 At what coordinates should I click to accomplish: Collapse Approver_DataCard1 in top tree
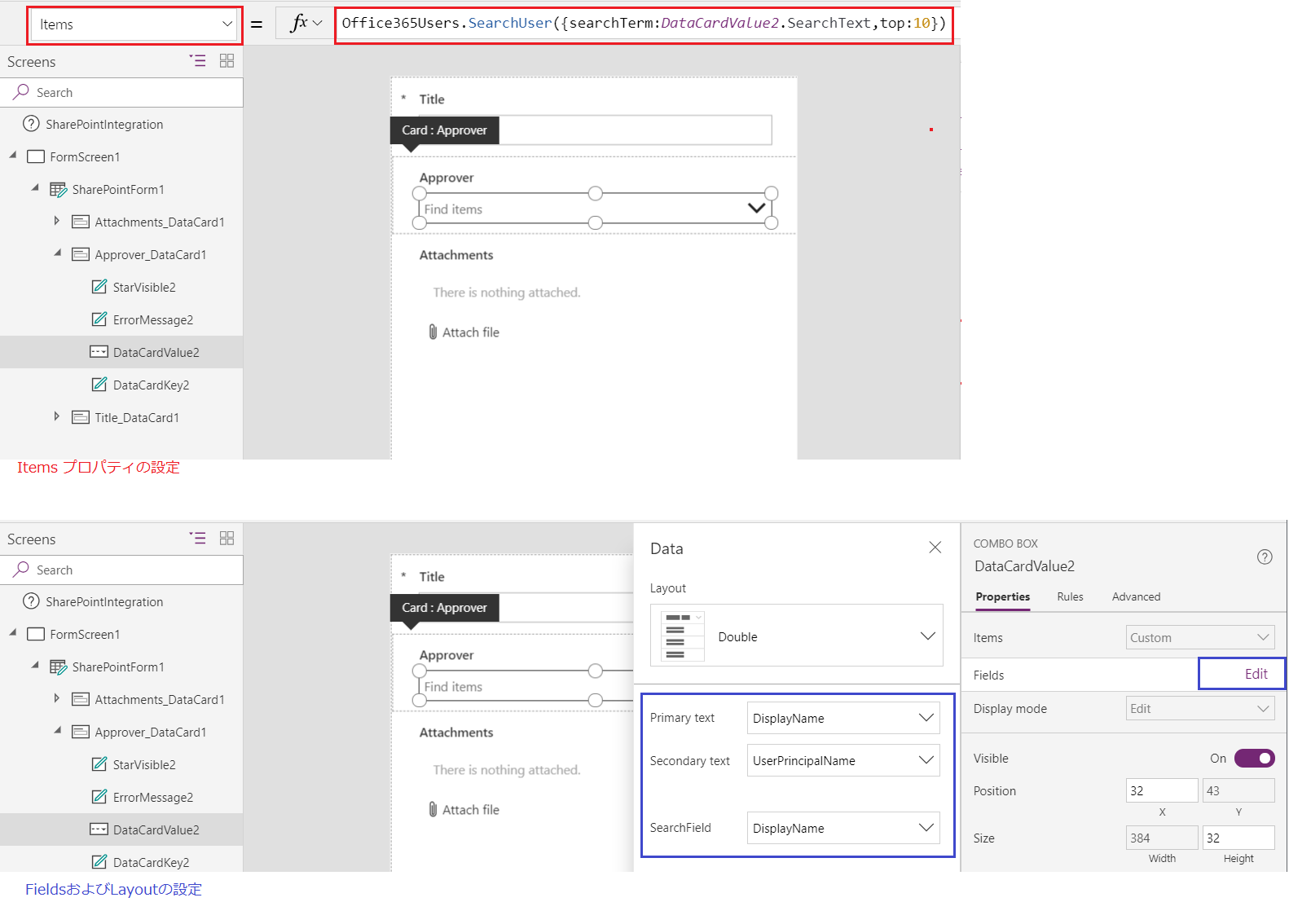pyautogui.click(x=57, y=253)
